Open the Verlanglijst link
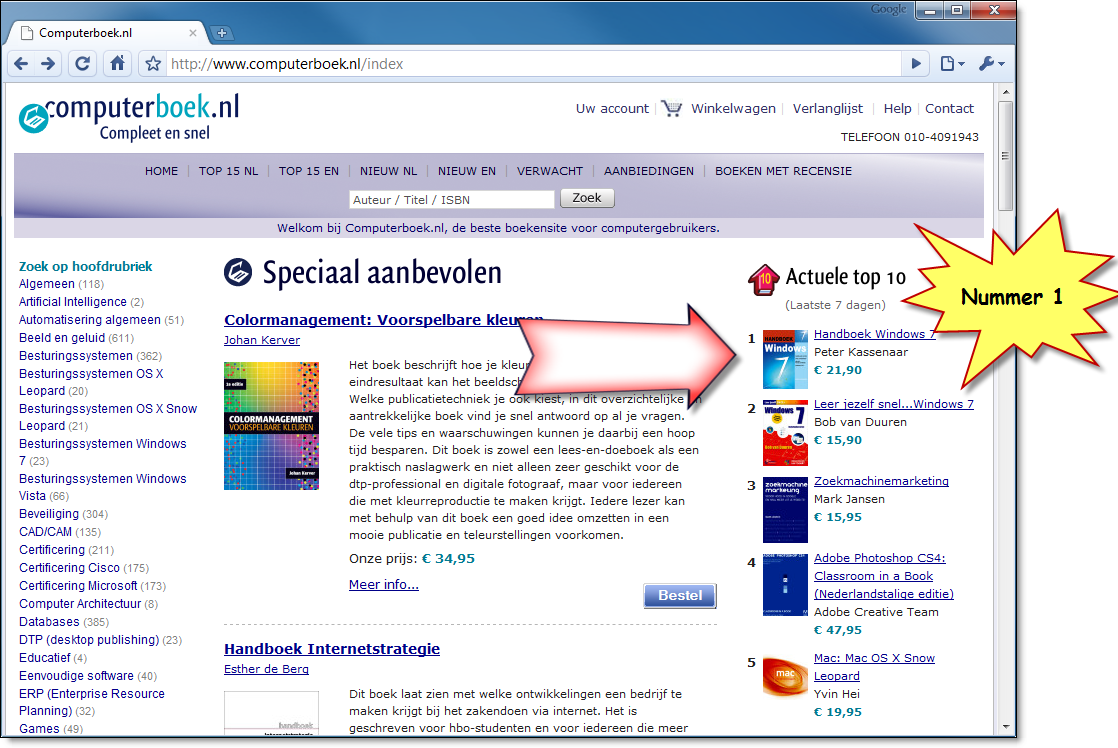 [x=828, y=108]
